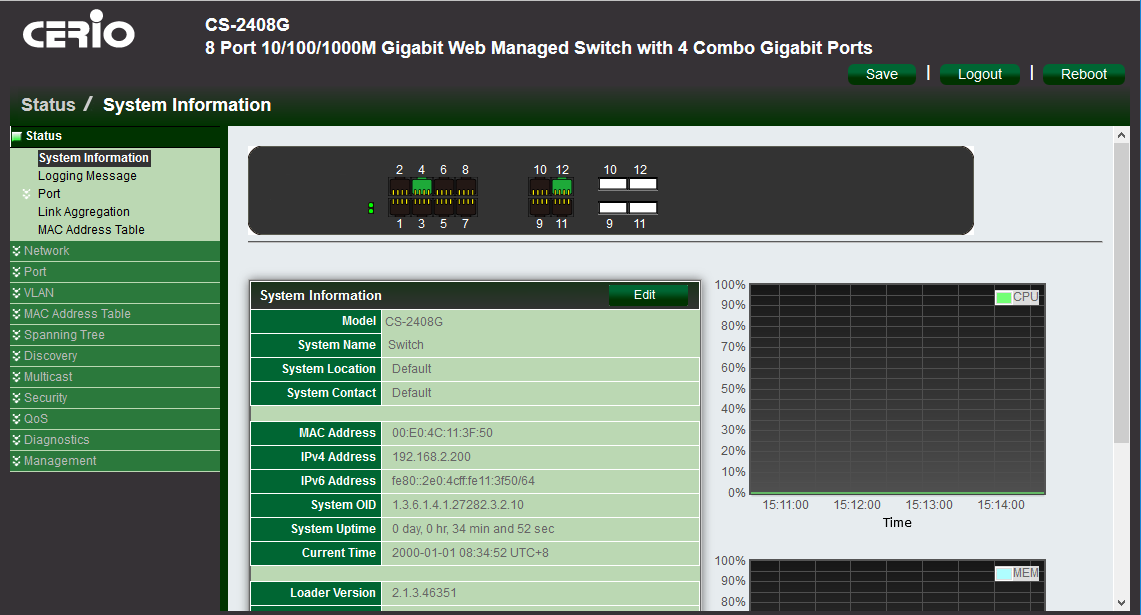Expand the Port menu section

pyautogui.click(x=115, y=272)
